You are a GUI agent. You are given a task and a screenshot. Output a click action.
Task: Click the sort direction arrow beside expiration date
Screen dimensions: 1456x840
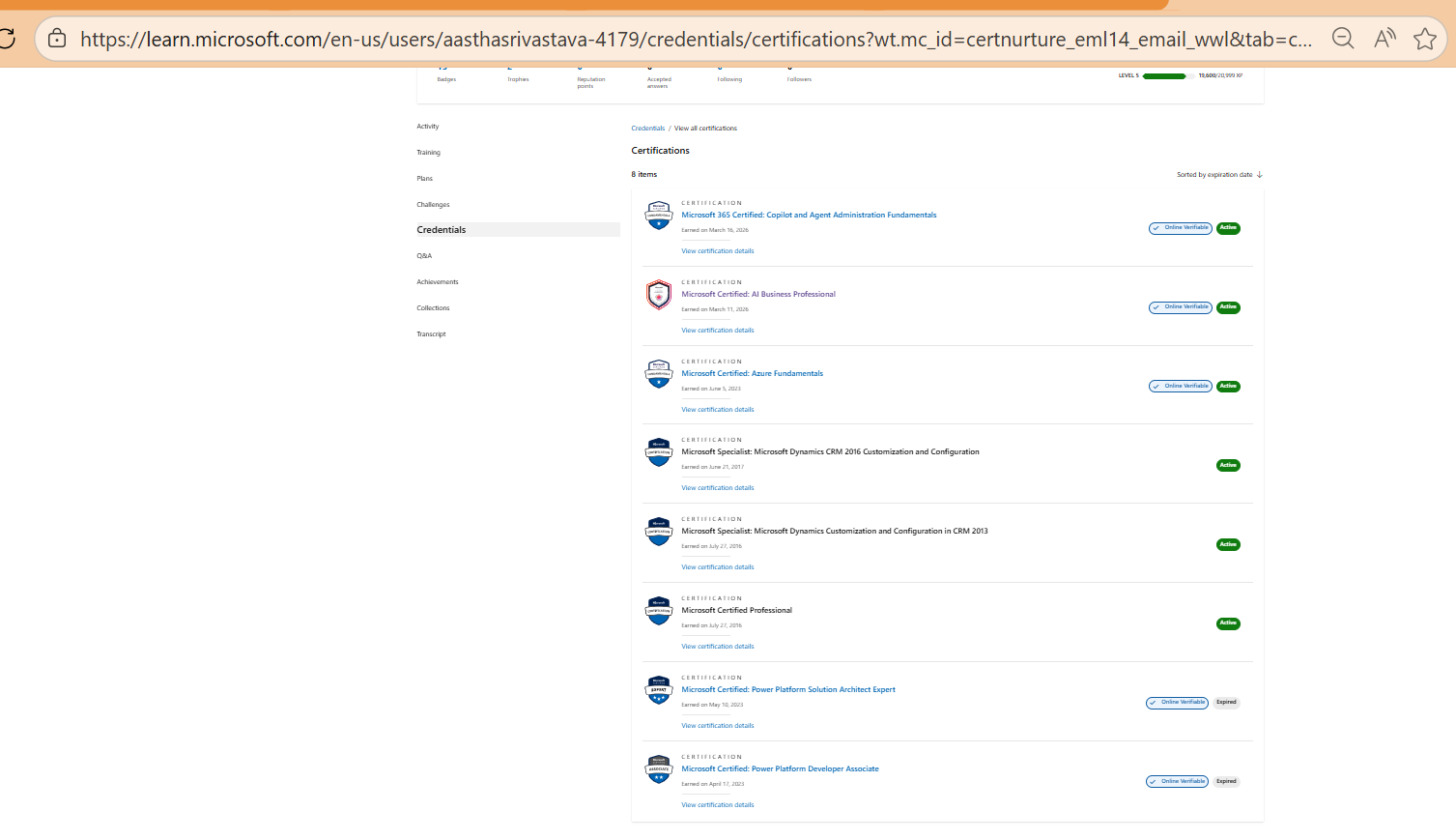point(1259,175)
